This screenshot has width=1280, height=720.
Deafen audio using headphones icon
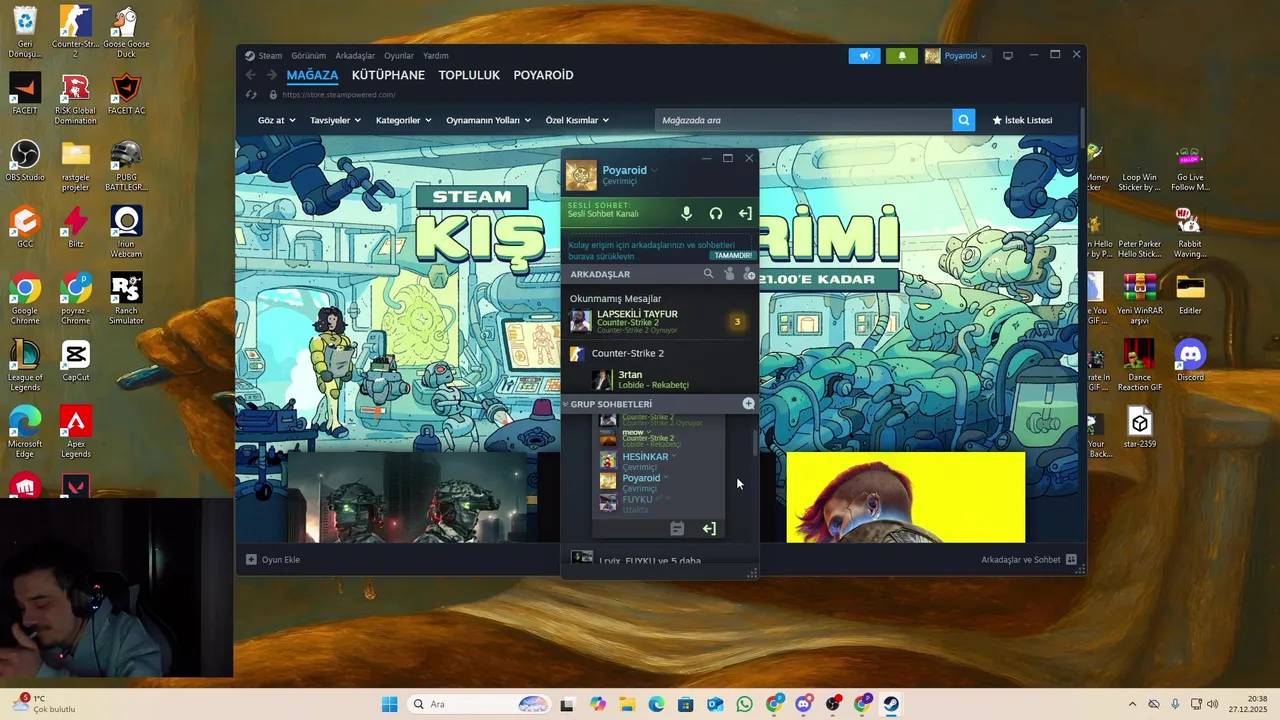(x=716, y=213)
